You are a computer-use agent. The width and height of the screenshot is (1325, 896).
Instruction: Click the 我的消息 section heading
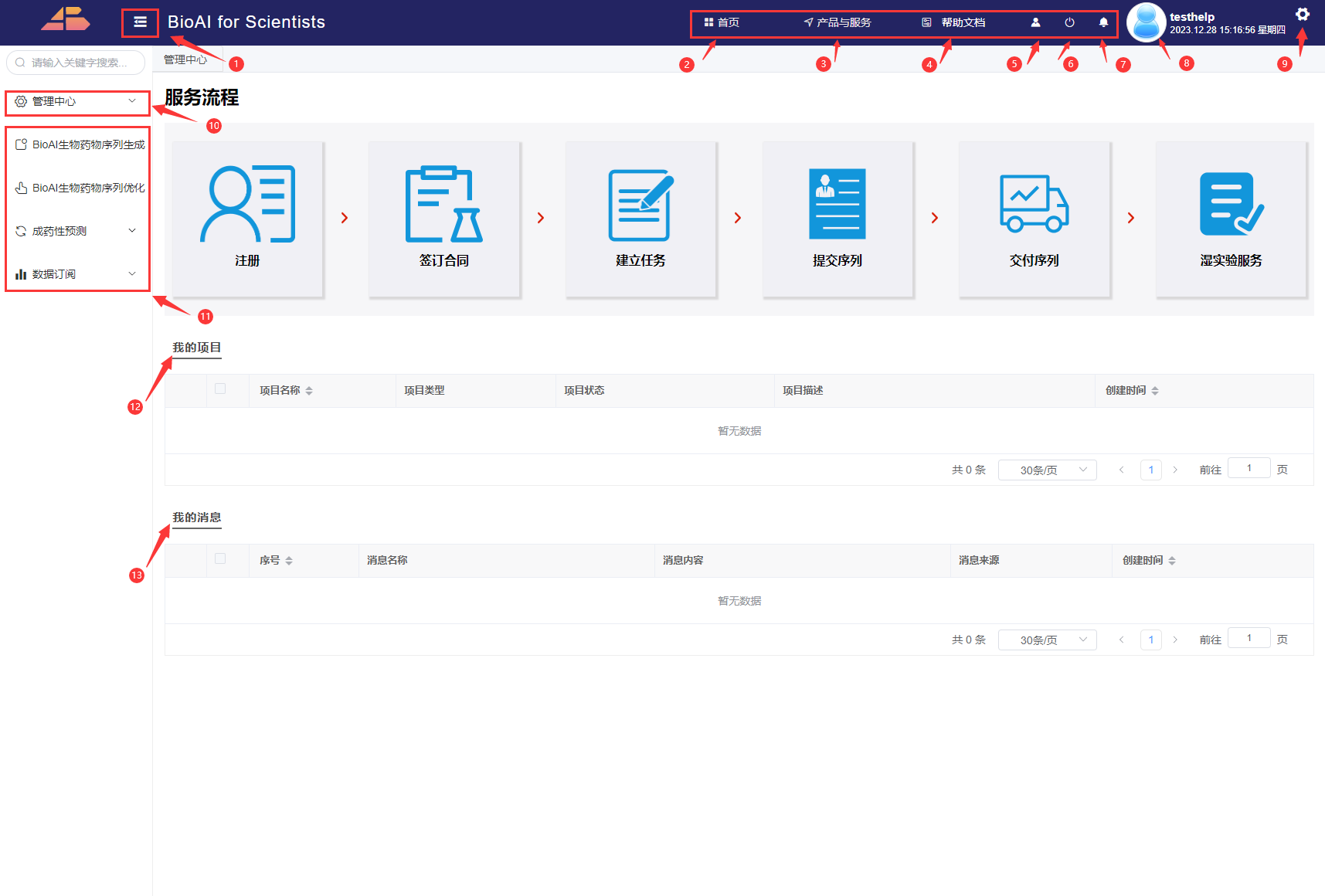point(197,518)
